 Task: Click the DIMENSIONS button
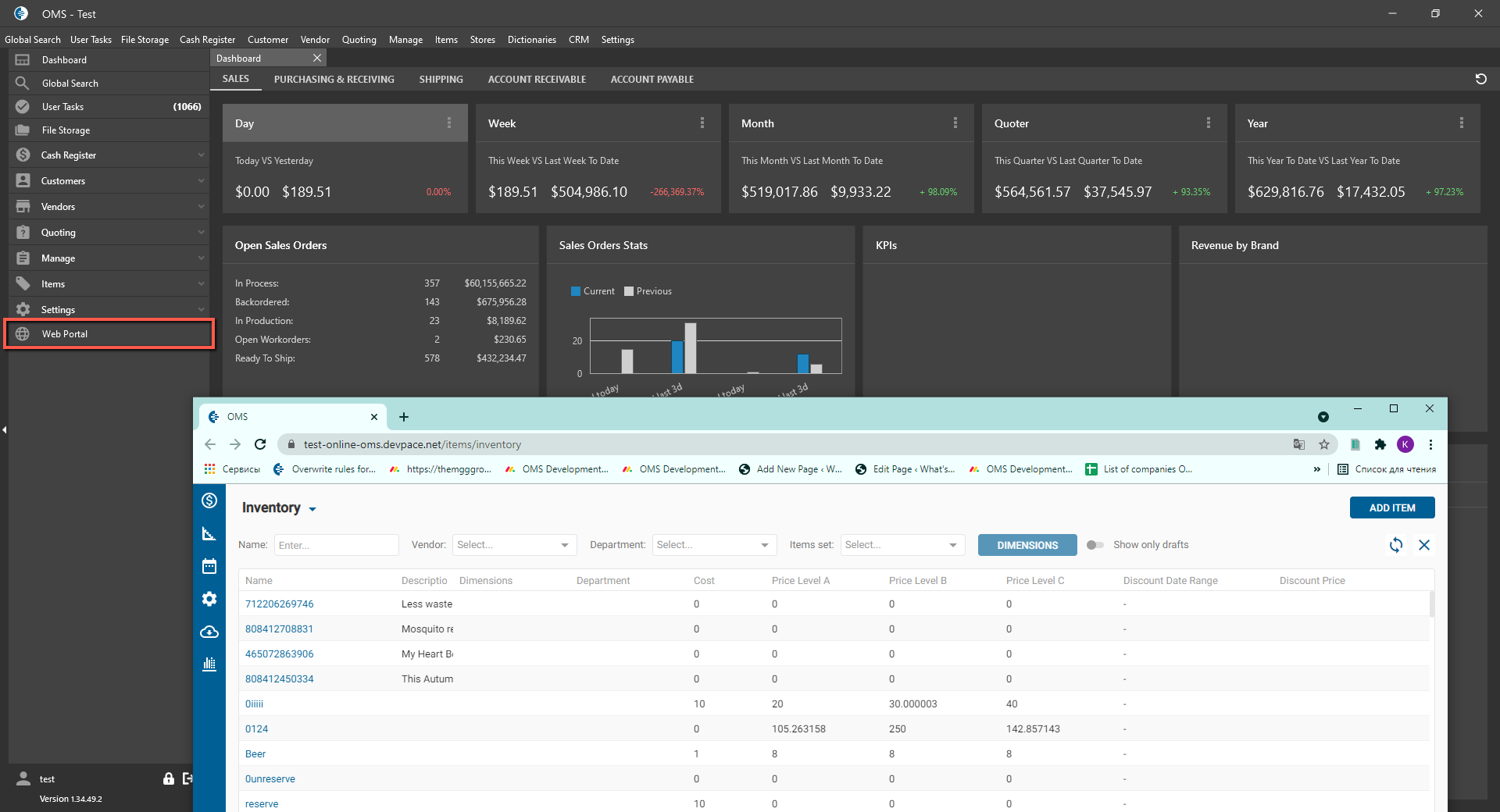pos(1027,545)
